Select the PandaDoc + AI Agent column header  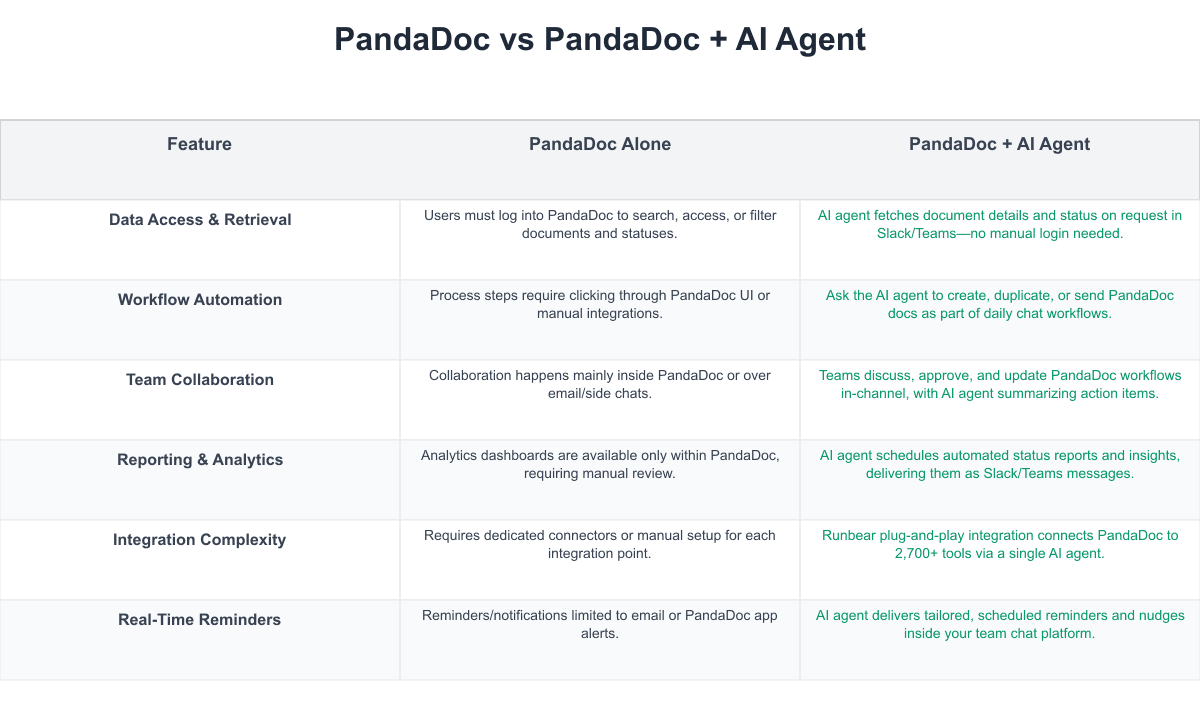pyautogui.click(x=999, y=144)
